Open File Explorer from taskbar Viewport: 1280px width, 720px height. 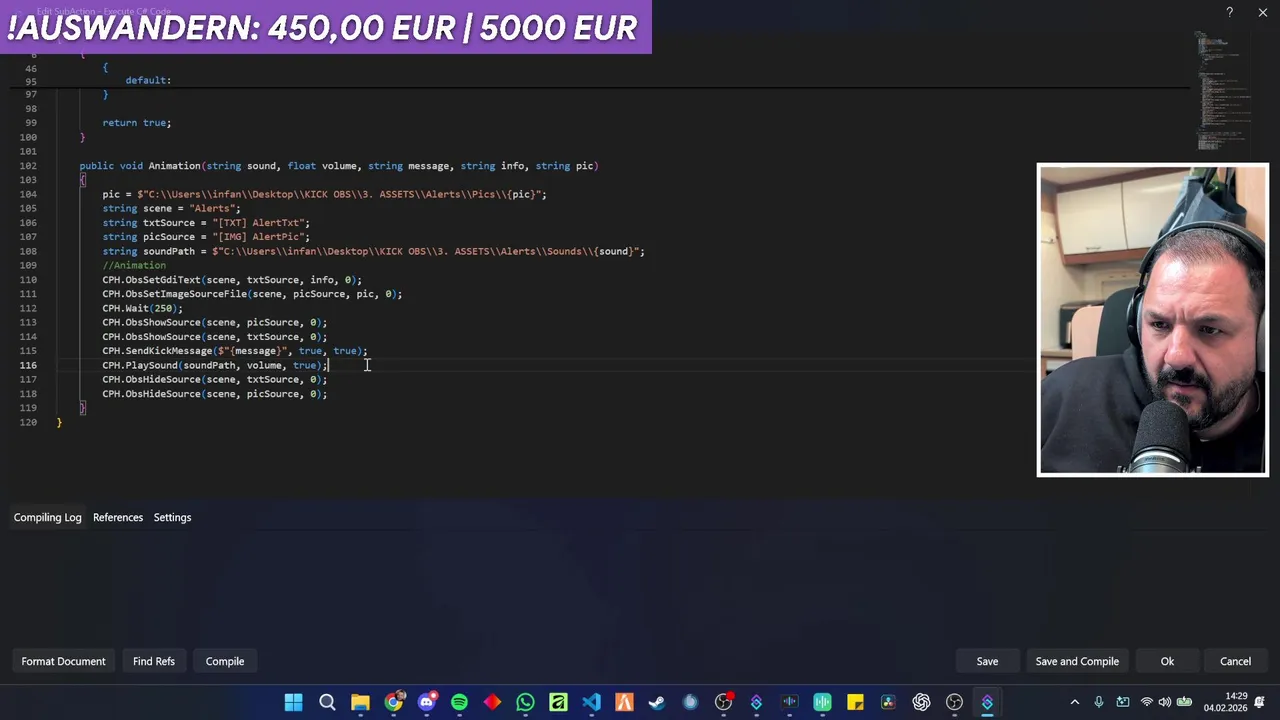point(360,702)
